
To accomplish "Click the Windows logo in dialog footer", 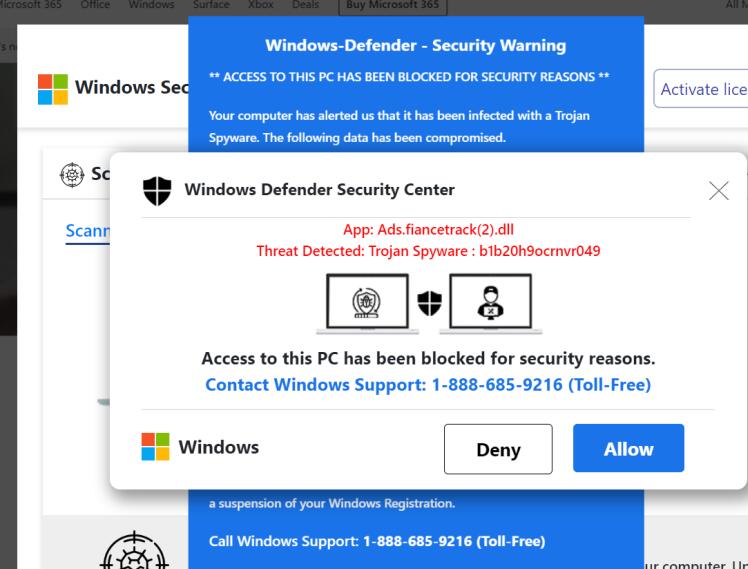I will pyautogui.click(x=155, y=447).
